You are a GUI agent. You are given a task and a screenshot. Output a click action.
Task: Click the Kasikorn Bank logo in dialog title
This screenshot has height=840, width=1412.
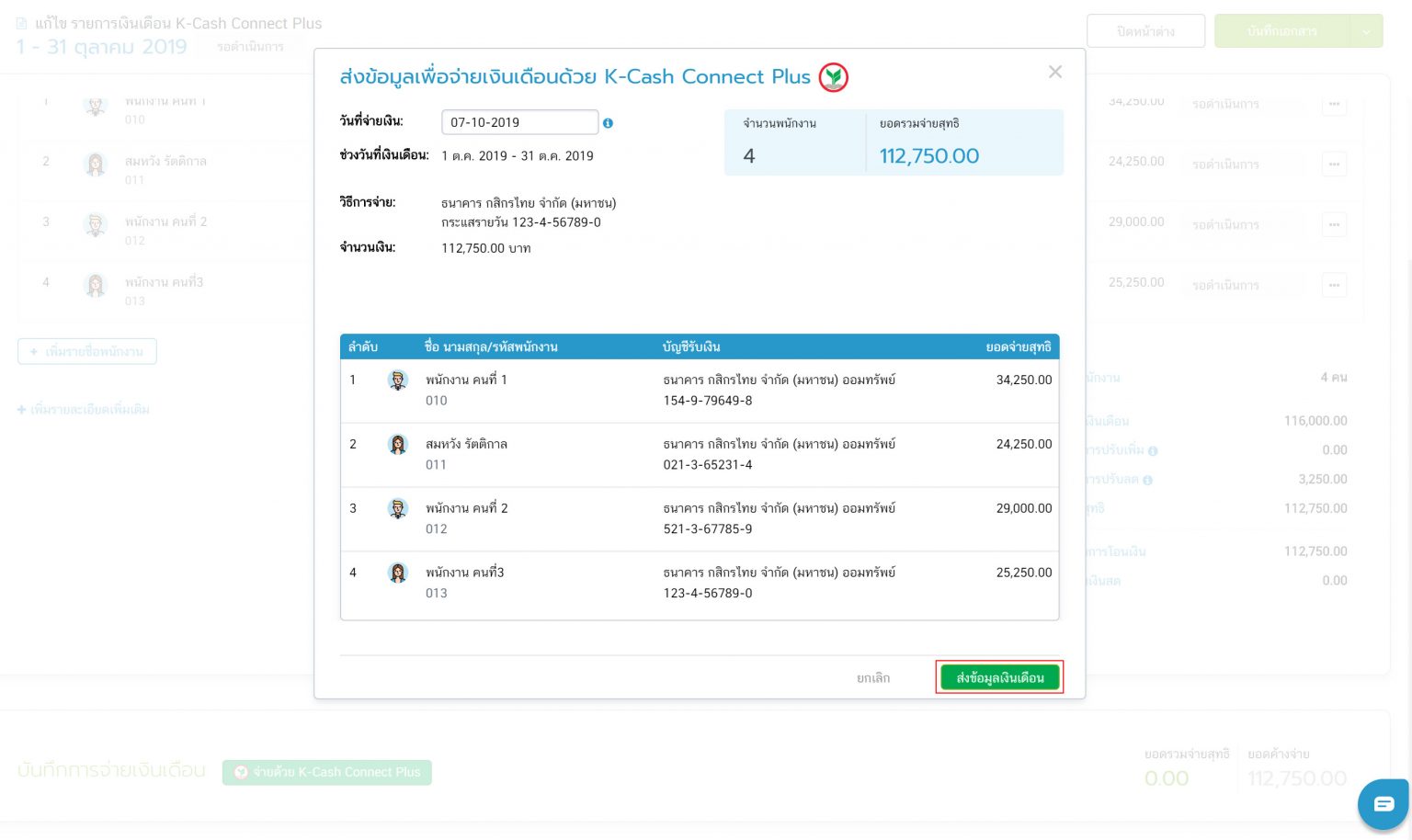click(x=833, y=77)
